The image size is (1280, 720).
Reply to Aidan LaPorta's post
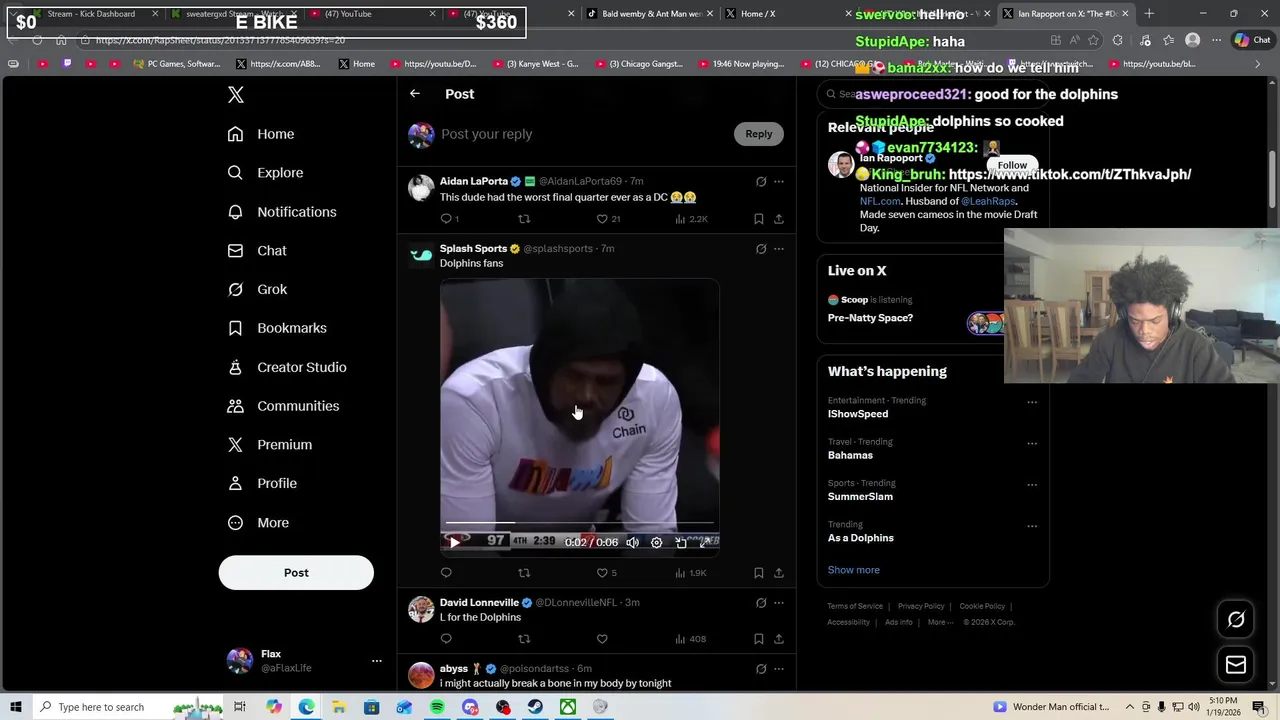pyautogui.click(x=447, y=219)
